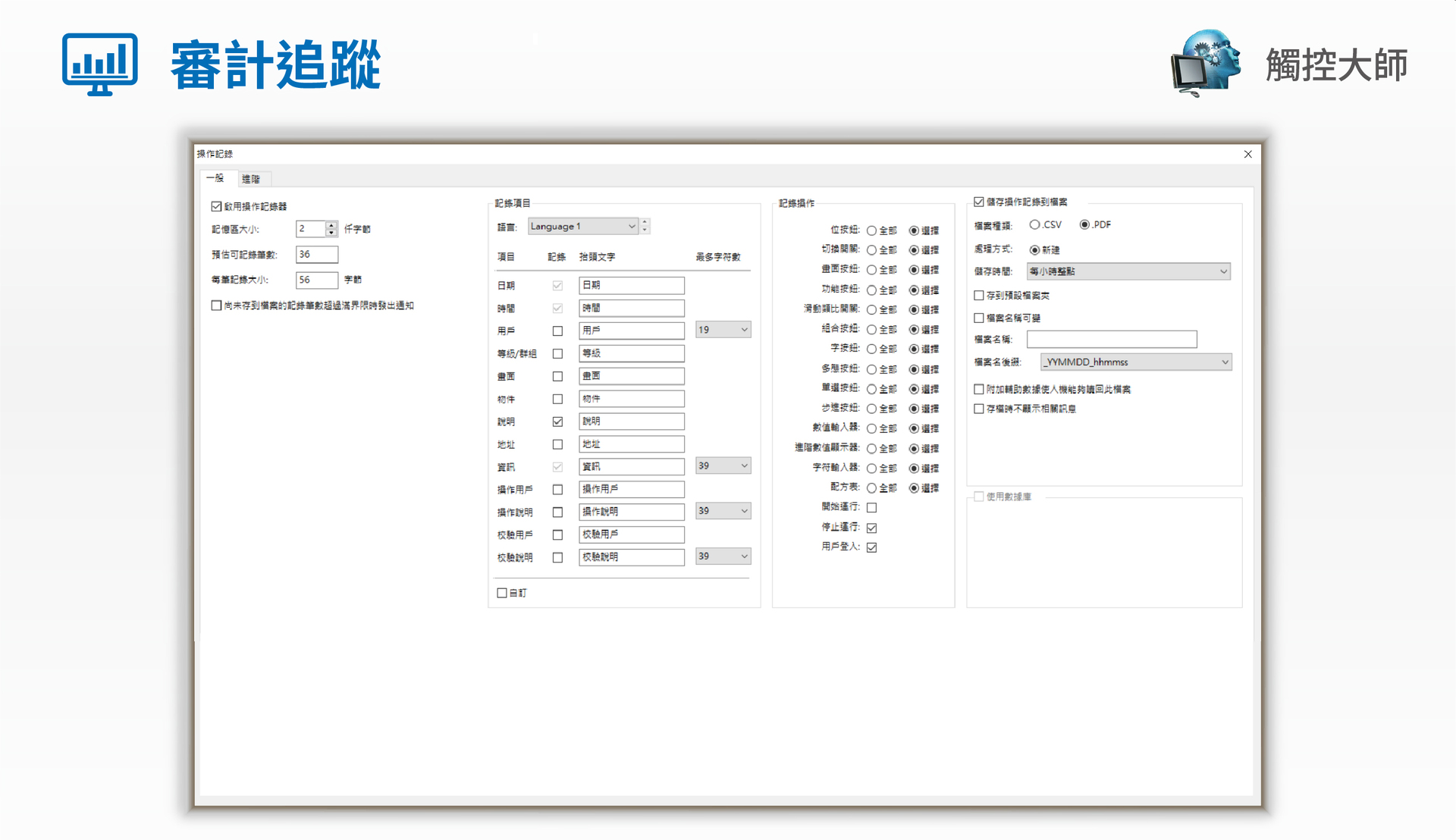Image resolution: width=1456 pixels, height=840 pixels.
Task: Select 全部 for 位按鈕
Action: [872, 230]
